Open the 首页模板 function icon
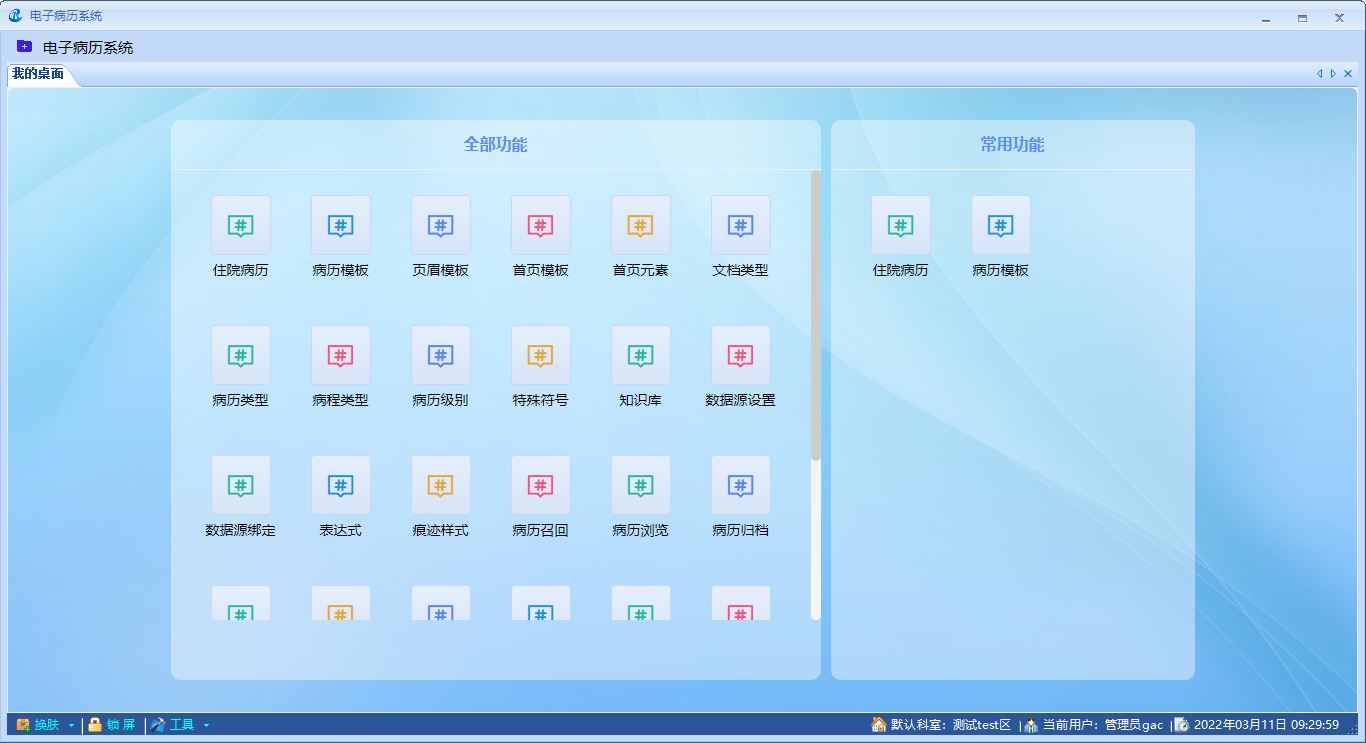Screen dimensions: 1366x743 [x=541, y=226]
